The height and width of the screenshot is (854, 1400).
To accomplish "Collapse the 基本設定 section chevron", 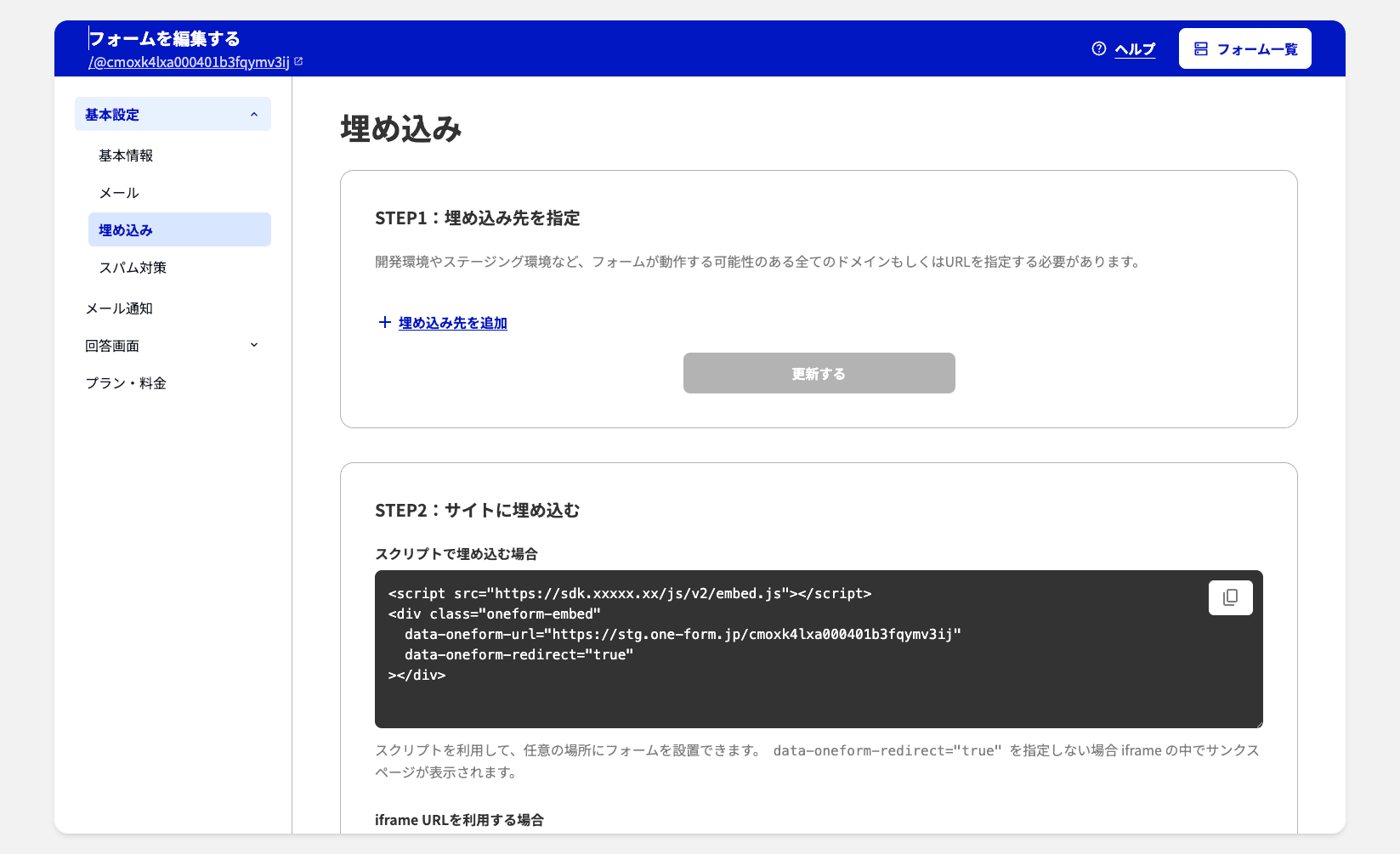I will pos(254,114).
